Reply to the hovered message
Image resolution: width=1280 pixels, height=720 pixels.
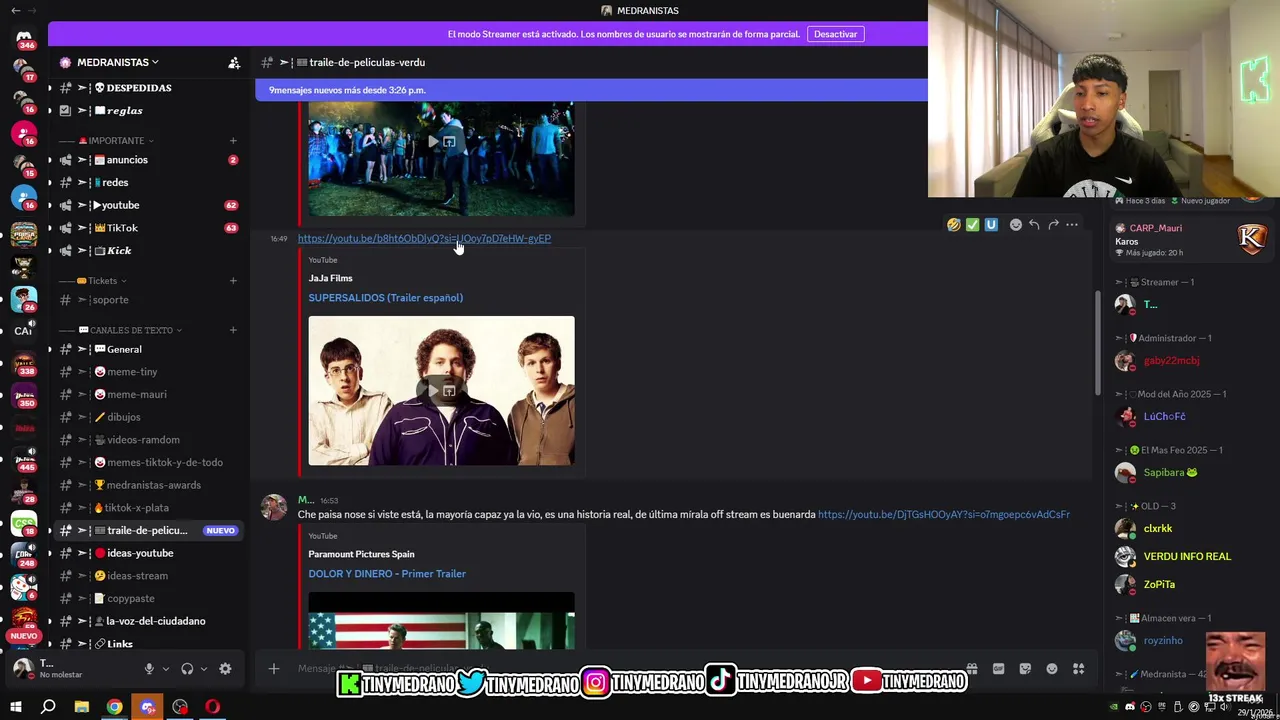click(1035, 225)
